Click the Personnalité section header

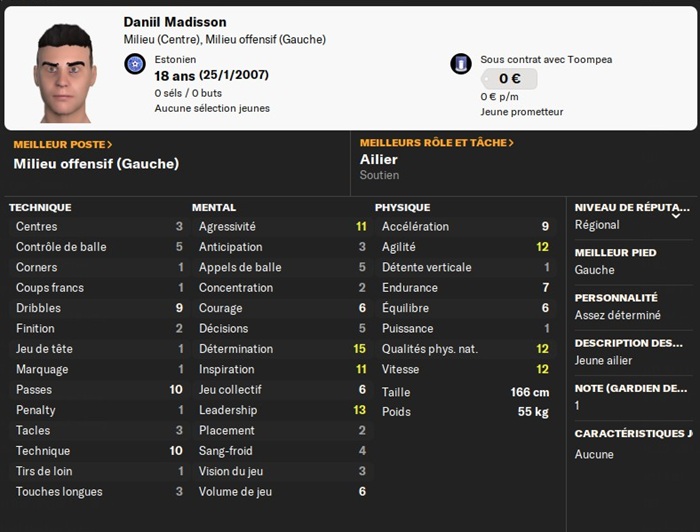(x=616, y=298)
